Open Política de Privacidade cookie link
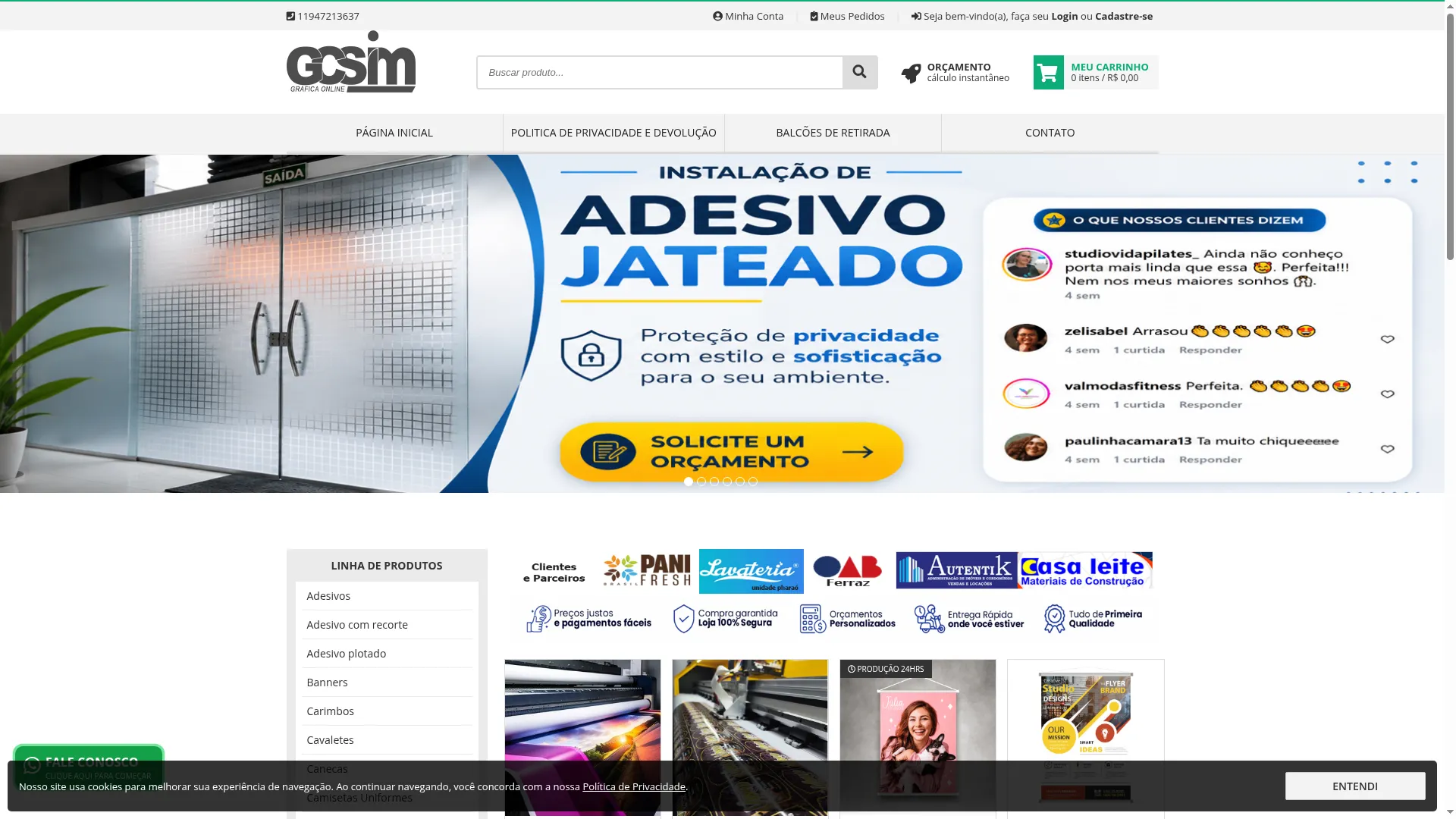 click(x=634, y=786)
